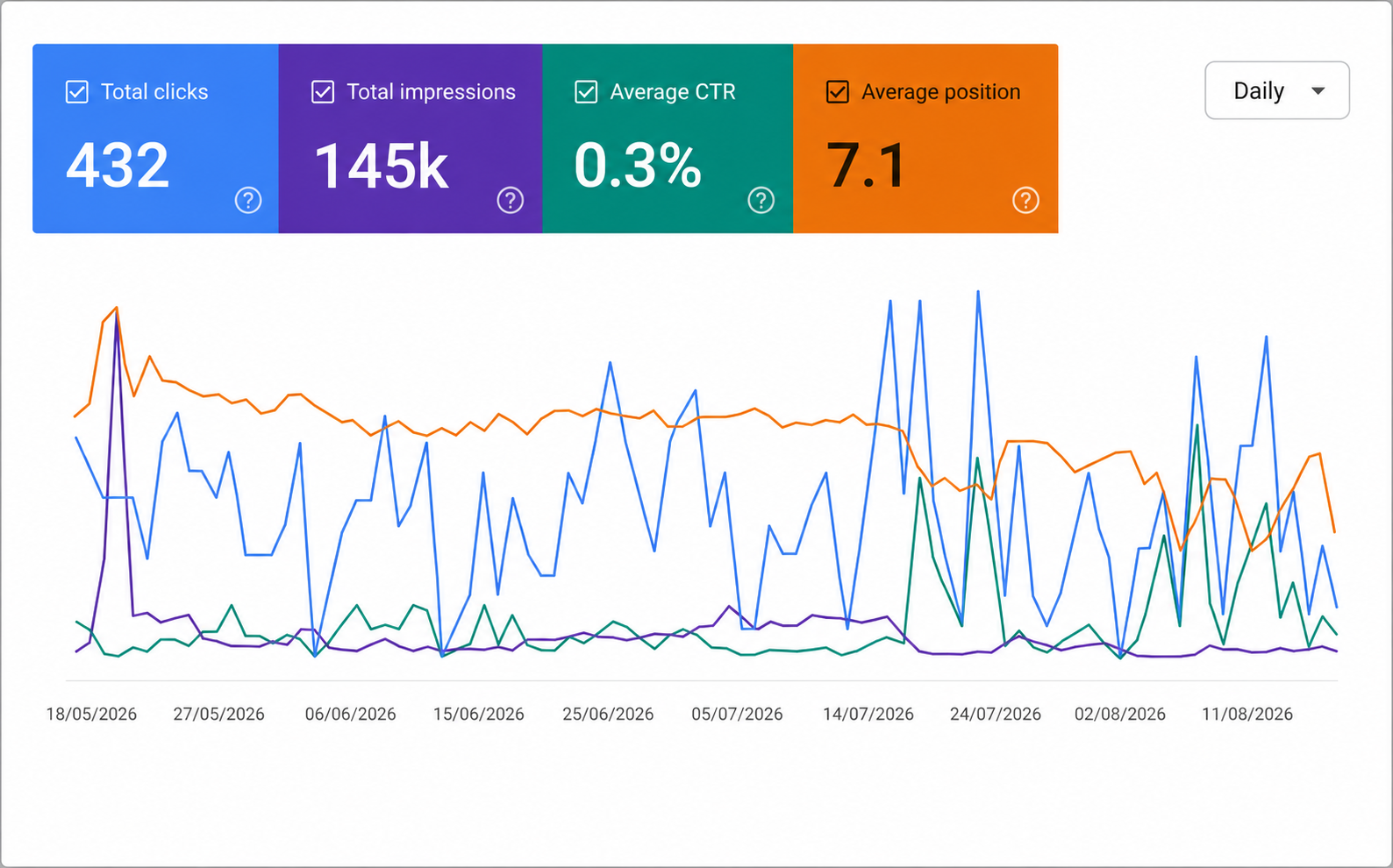This screenshot has width=1393, height=868.
Task: Open help icon on Total clicks card
Action: (x=248, y=200)
